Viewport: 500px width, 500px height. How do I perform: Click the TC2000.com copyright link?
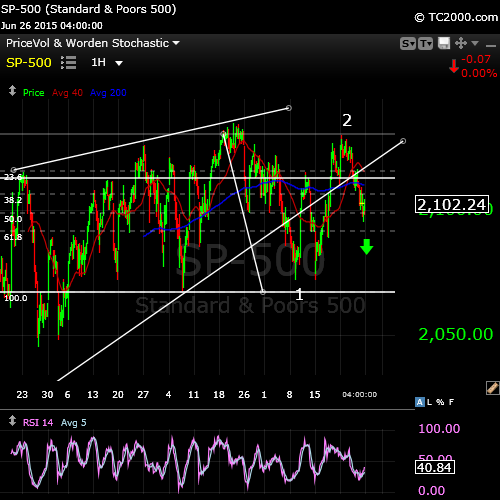(456, 17)
